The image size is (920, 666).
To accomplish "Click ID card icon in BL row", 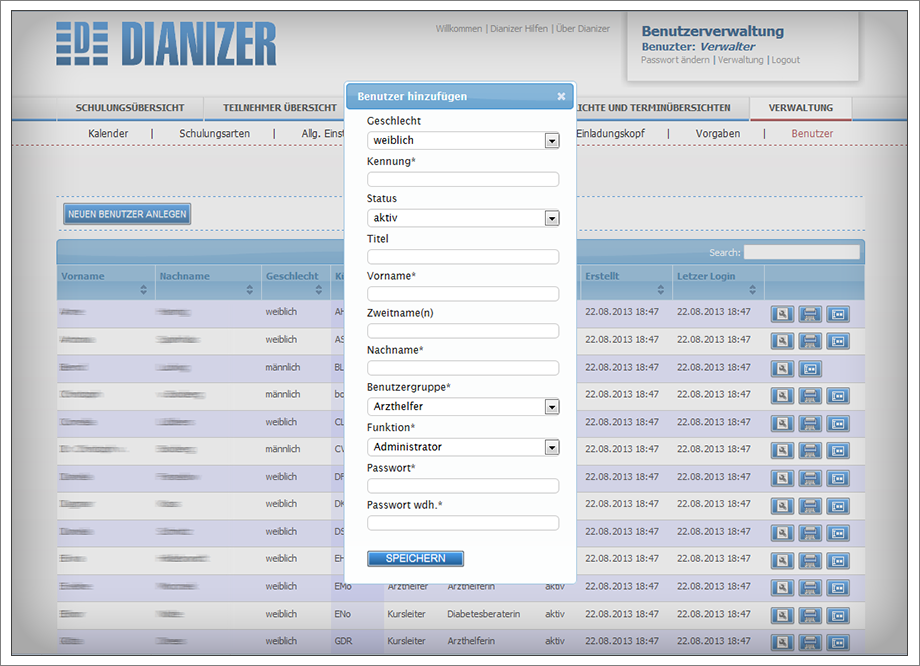I will click(810, 369).
